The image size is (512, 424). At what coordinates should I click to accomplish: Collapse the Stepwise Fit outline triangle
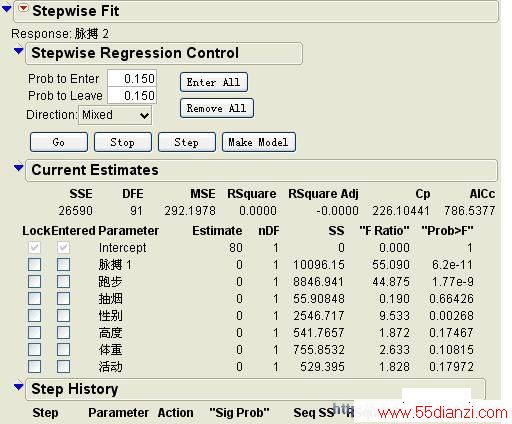[7, 9]
